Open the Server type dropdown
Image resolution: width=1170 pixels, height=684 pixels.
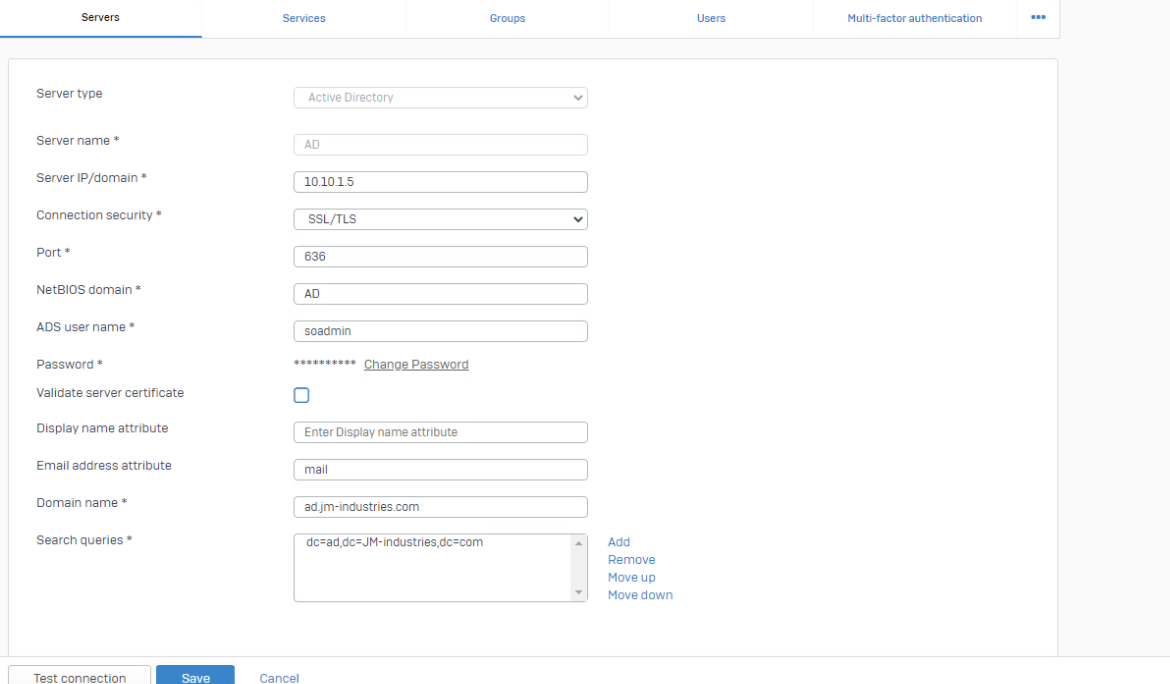[x=440, y=98]
